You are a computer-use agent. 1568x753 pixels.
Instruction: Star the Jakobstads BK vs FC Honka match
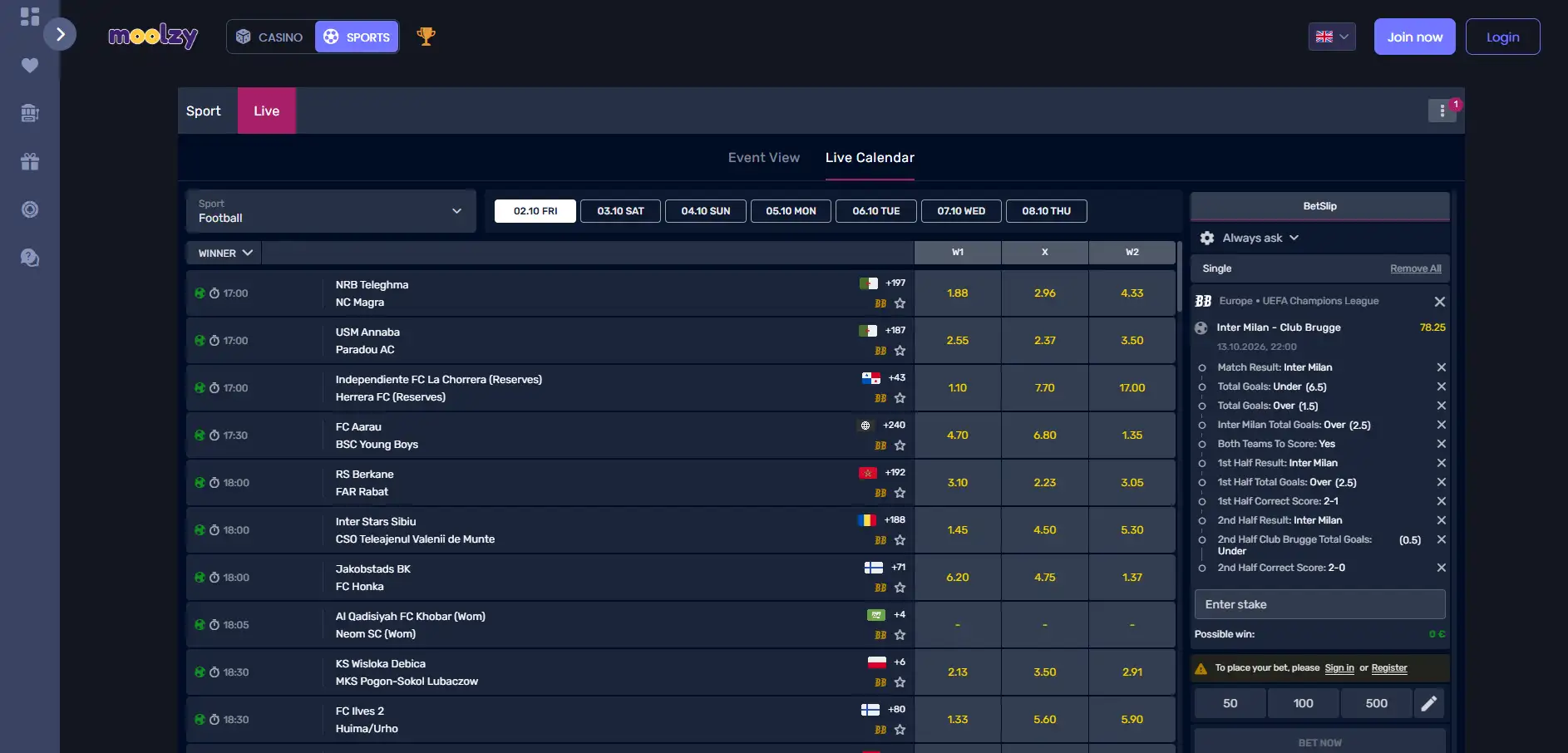(900, 588)
